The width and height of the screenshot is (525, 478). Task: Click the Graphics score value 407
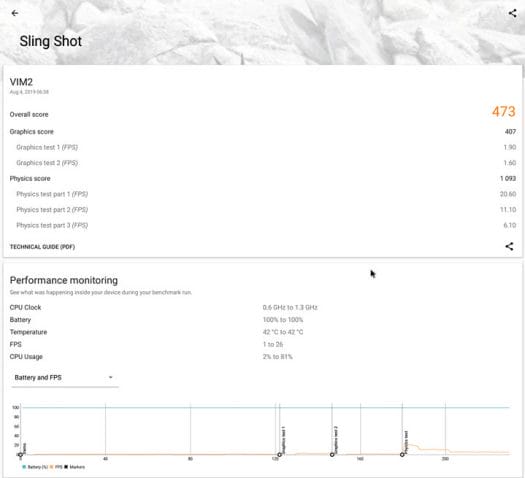(510, 132)
